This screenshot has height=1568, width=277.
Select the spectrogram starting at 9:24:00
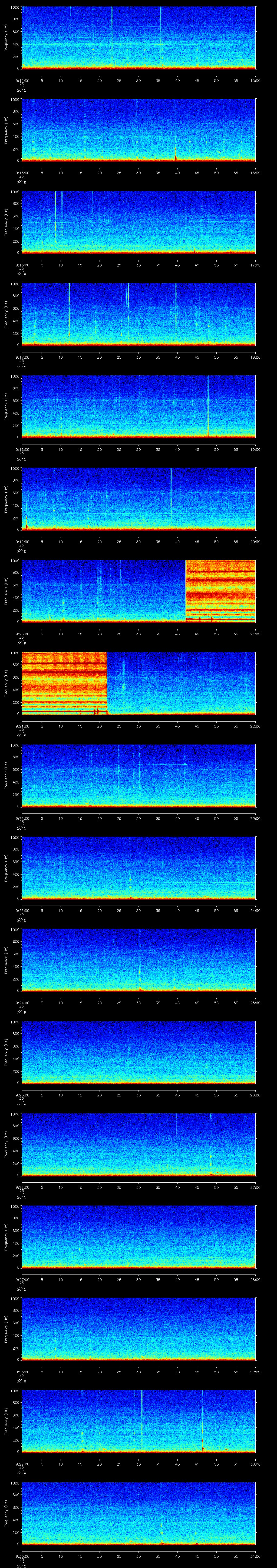(139, 960)
